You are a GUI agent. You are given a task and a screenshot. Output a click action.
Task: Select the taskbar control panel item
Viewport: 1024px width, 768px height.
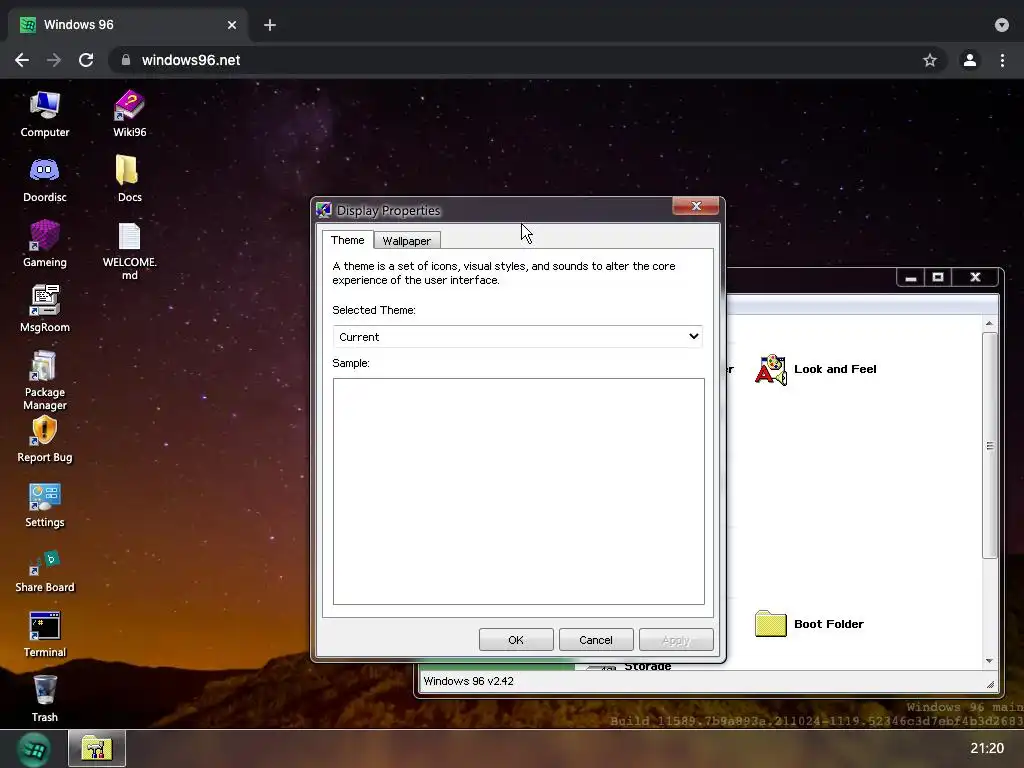pos(97,748)
